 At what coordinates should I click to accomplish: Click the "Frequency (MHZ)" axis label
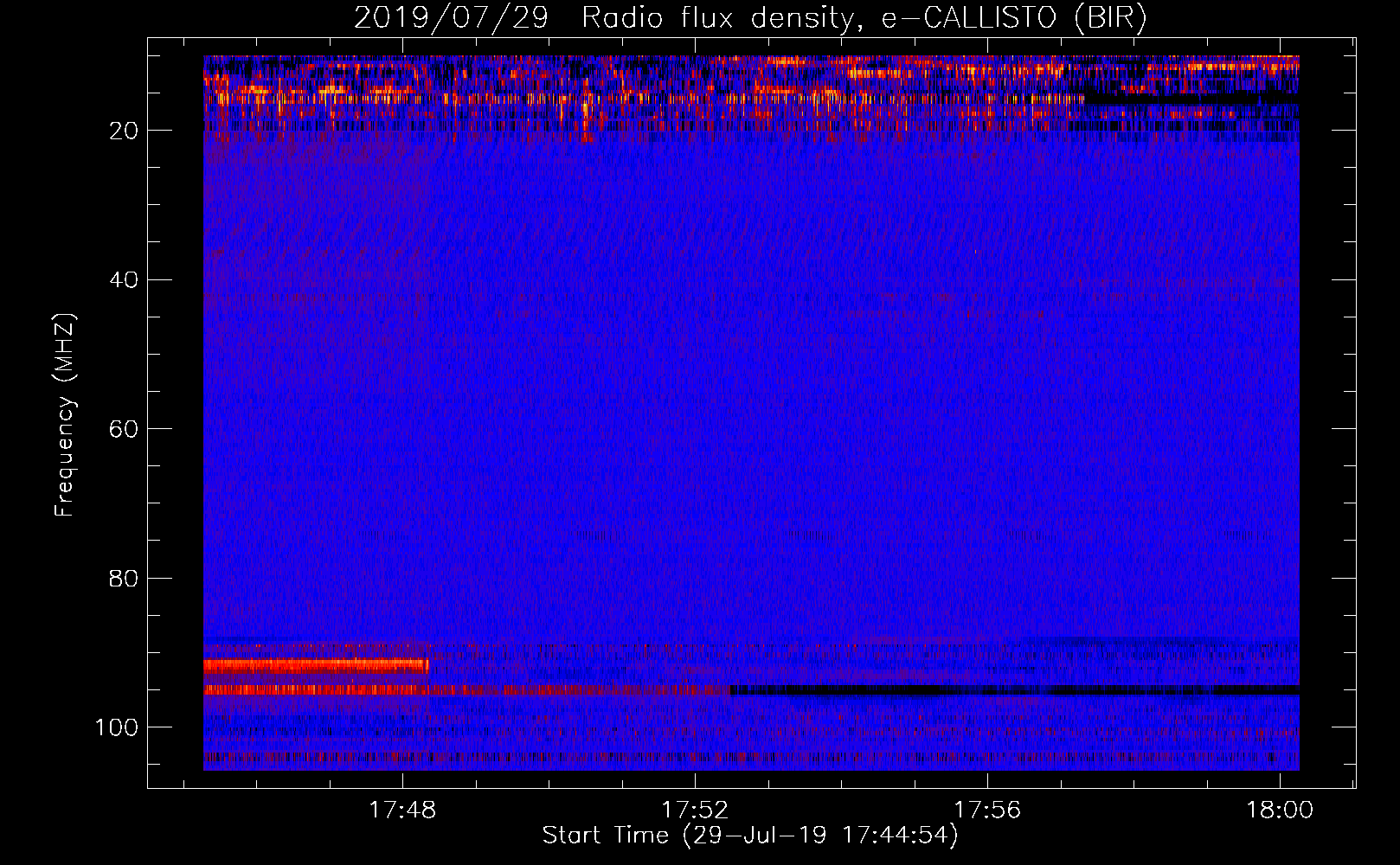point(65,415)
